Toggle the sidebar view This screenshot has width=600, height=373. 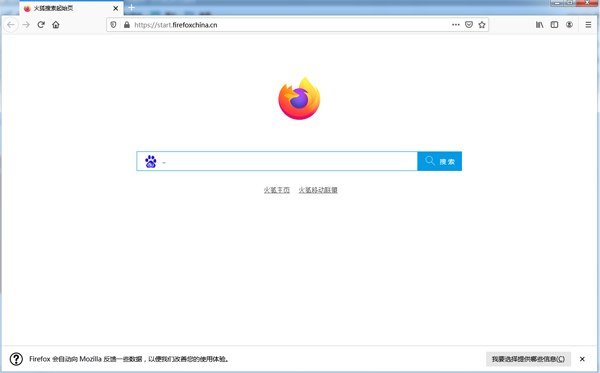[x=554, y=25]
